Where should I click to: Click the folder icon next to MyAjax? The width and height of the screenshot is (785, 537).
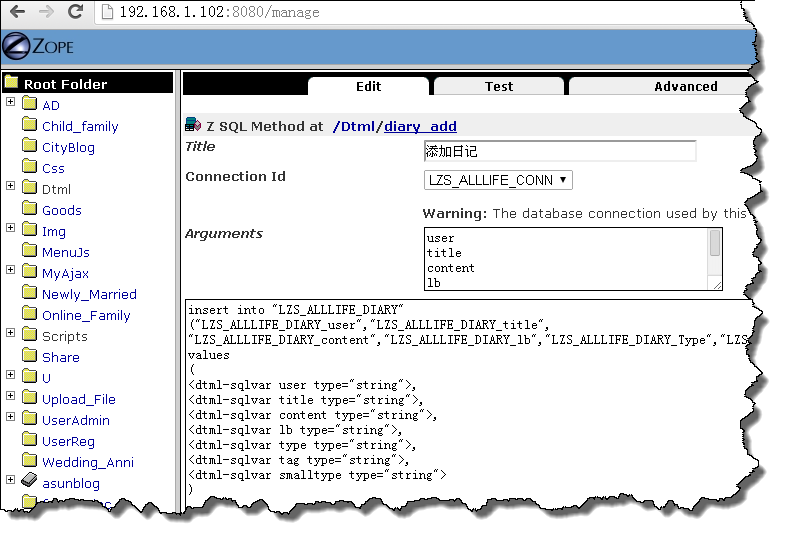[x=30, y=272]
